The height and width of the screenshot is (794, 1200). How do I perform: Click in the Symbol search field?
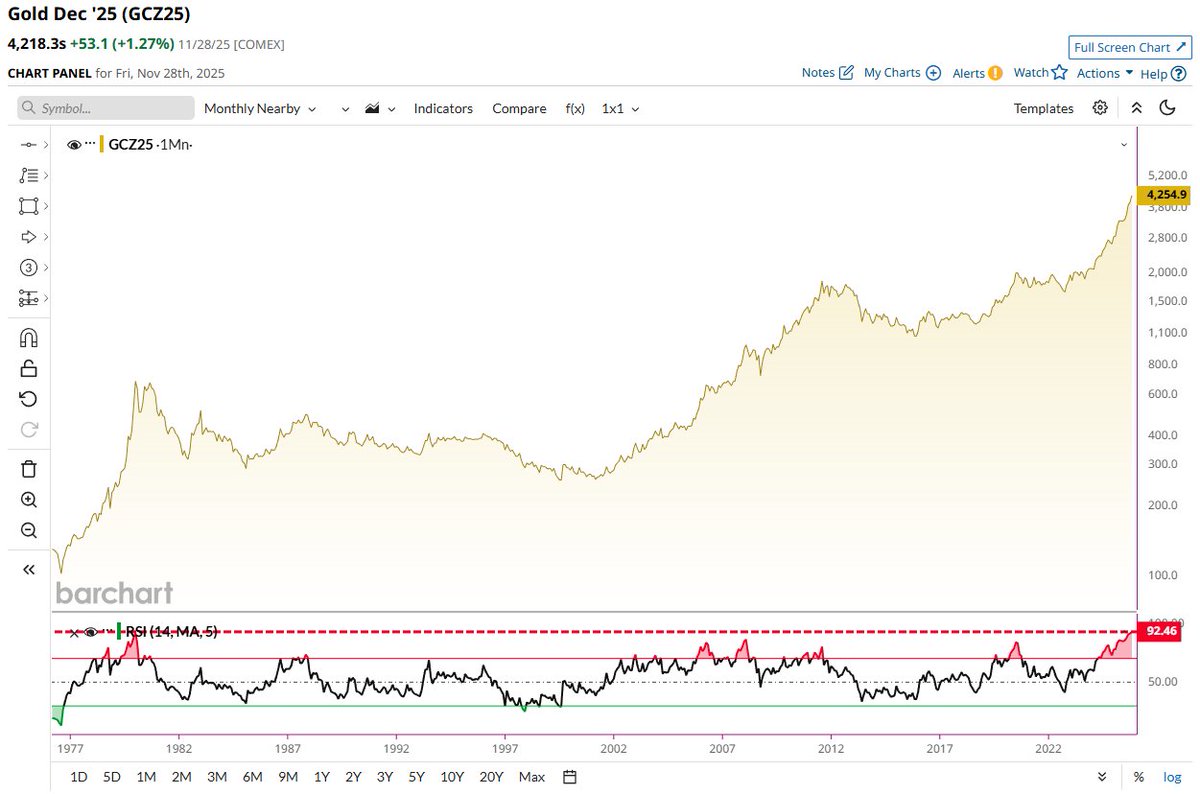point(106,108)
